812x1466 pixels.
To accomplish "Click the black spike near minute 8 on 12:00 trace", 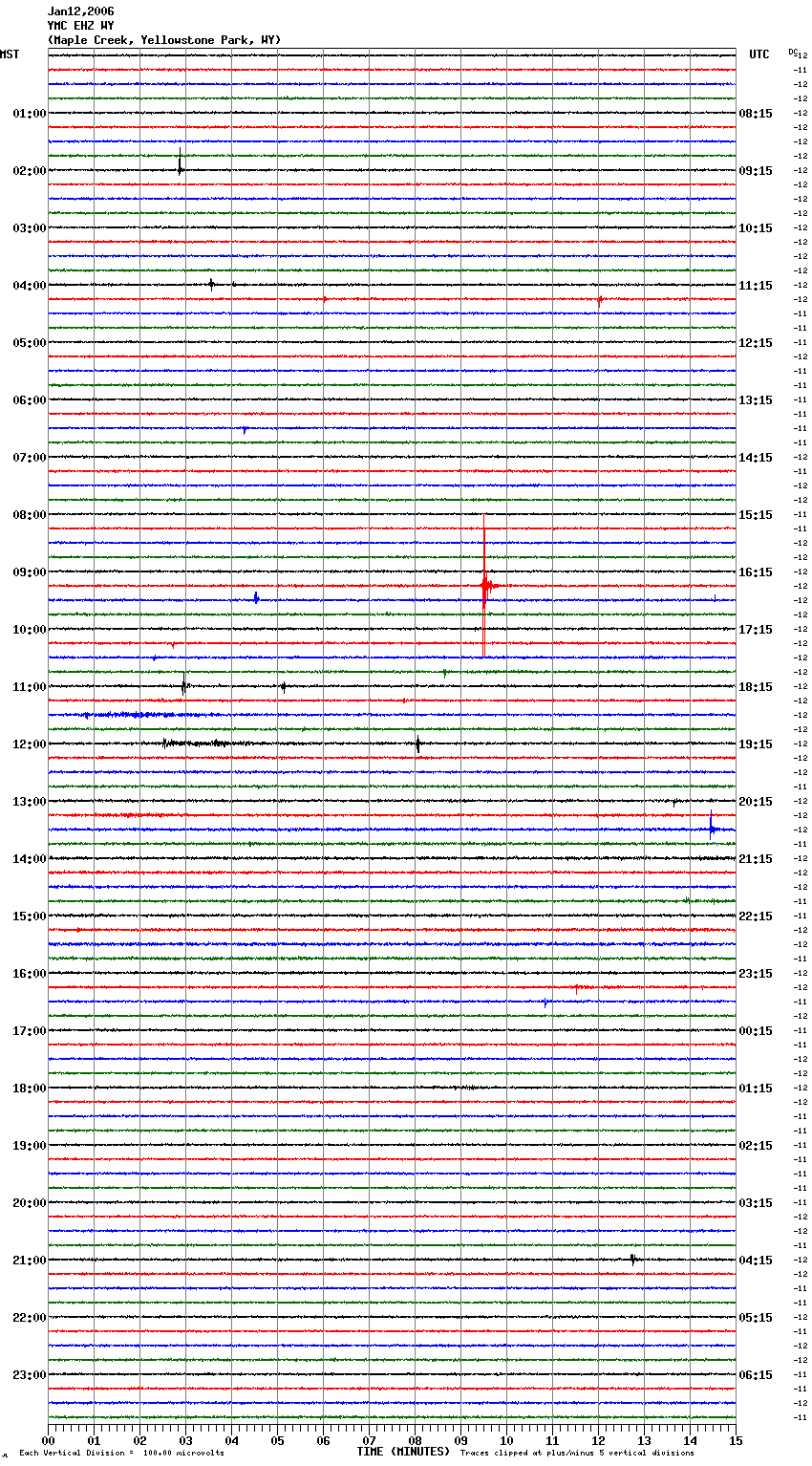I will tap(417, 744).
